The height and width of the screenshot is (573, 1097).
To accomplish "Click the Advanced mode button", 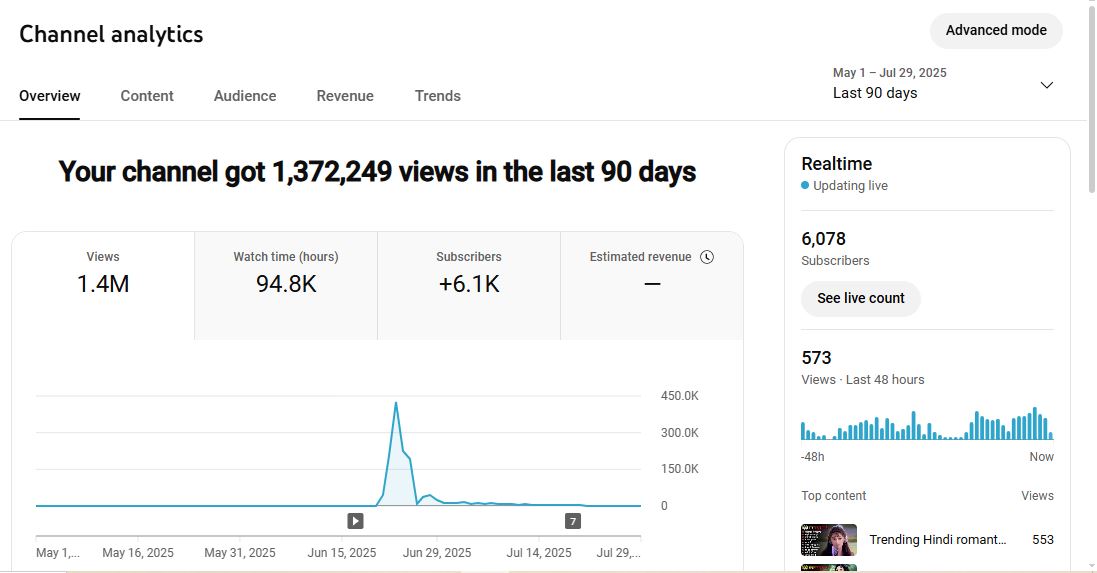I will pyautogui.click(x=996, y=30).
